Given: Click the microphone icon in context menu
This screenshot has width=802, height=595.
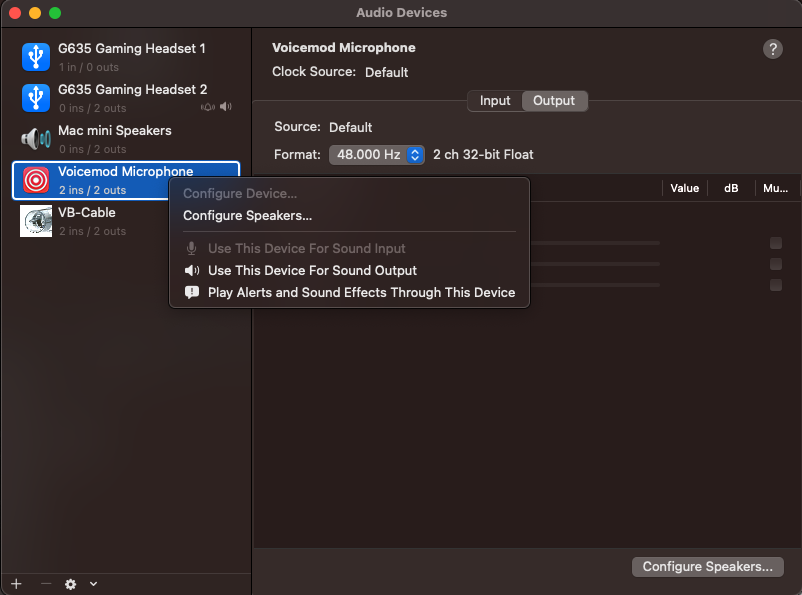Looking at the screenshot, I should (x=191, y=249).
